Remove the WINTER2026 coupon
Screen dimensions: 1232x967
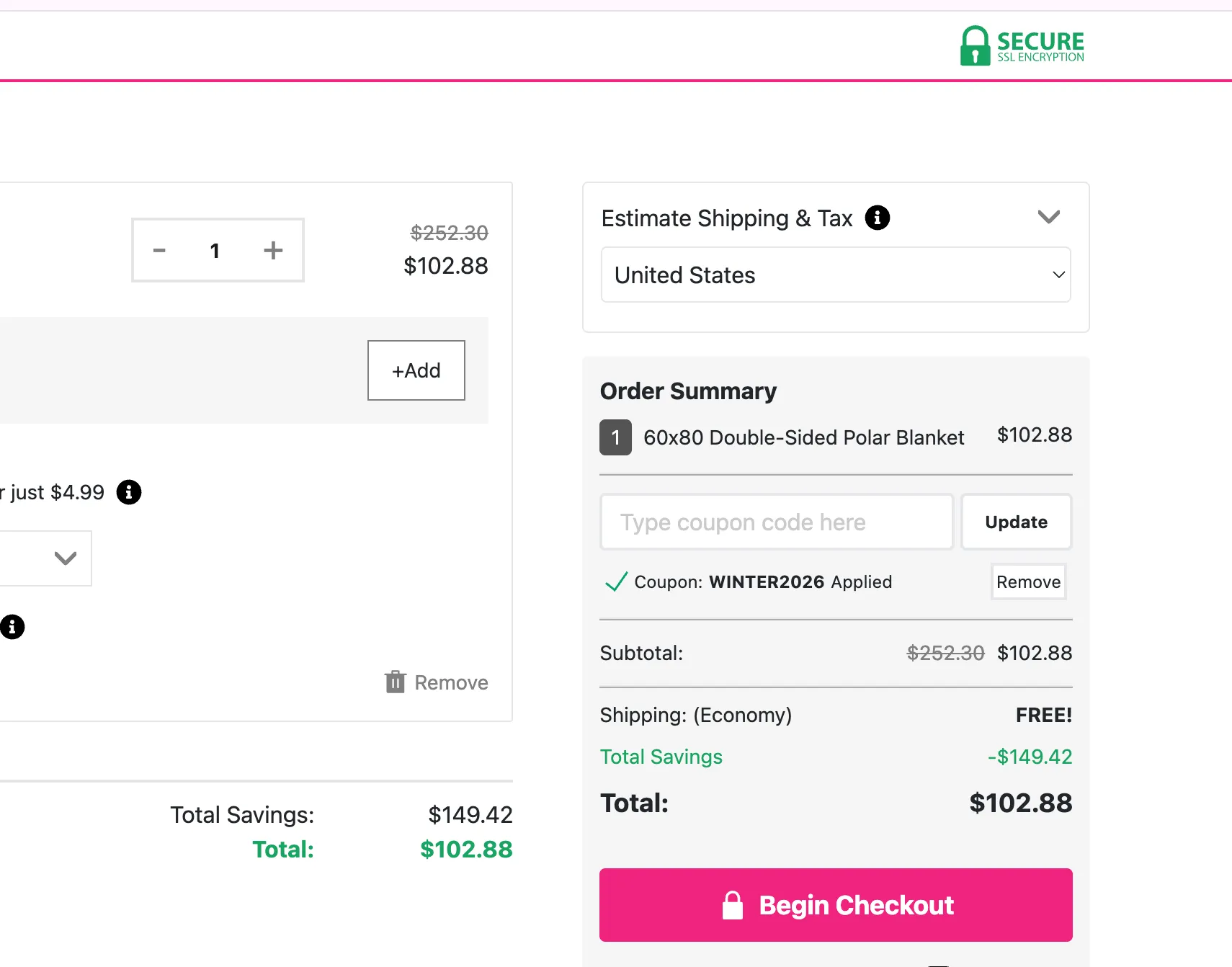1028,582
